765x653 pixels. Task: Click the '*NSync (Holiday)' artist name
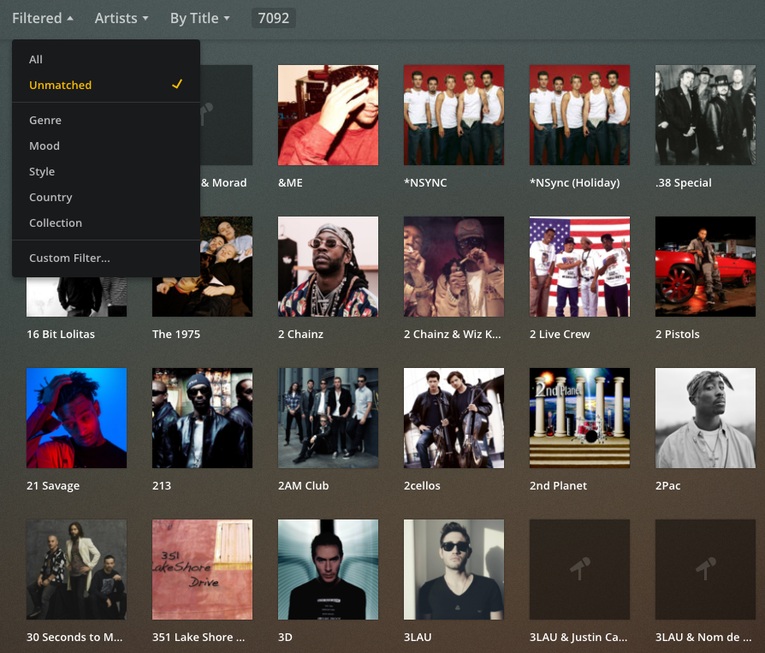click(x=575, y=183)
